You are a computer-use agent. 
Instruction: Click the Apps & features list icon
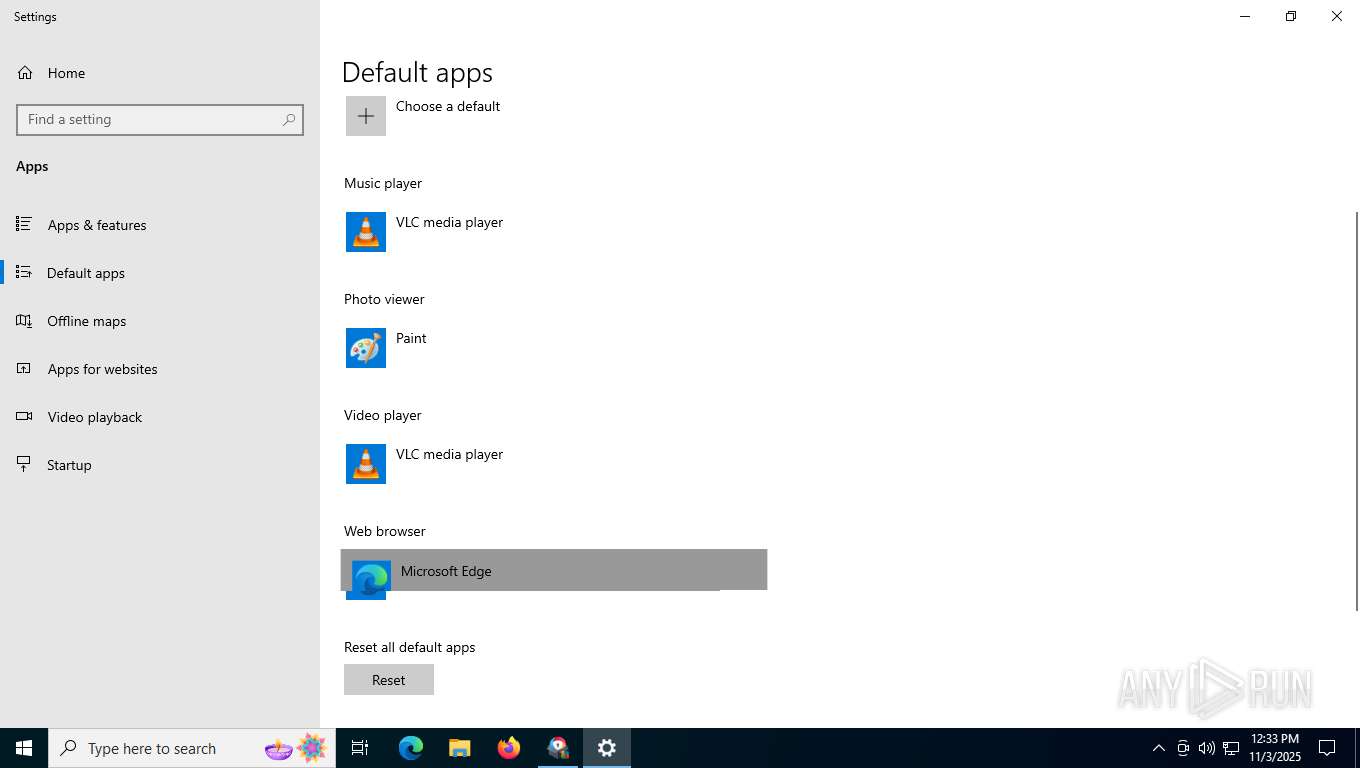click(x=24, y=224)
